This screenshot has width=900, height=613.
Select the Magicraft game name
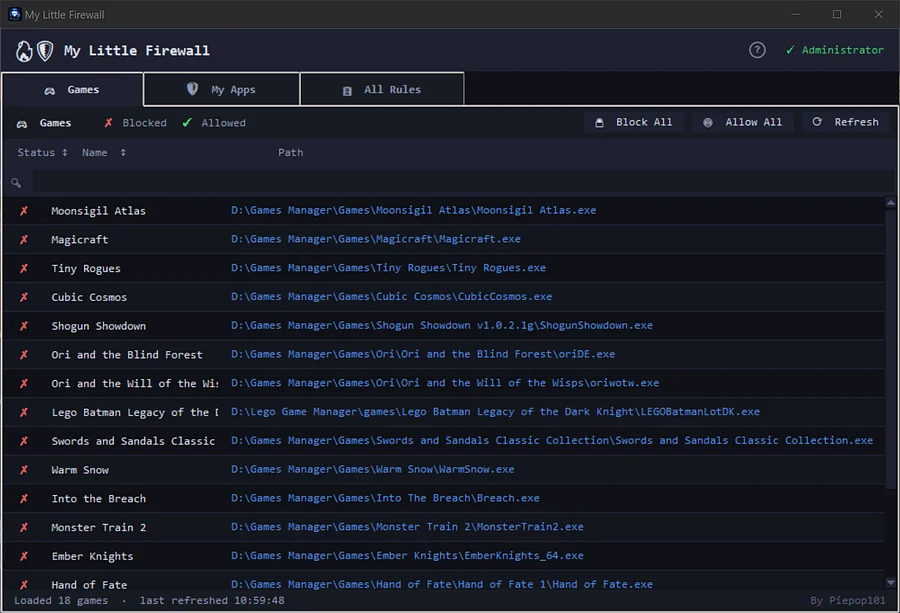pos(79,239)
